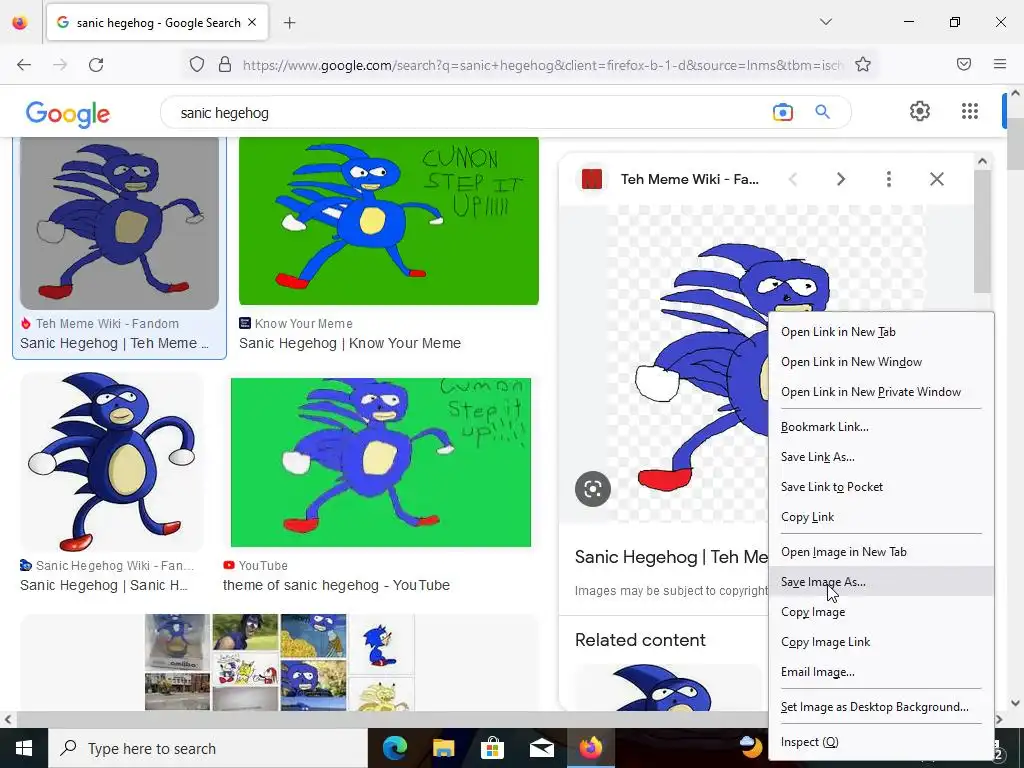Click the Firefox back arrow button
Viewport: 1024px width, 768px height.
click(24, 65)
